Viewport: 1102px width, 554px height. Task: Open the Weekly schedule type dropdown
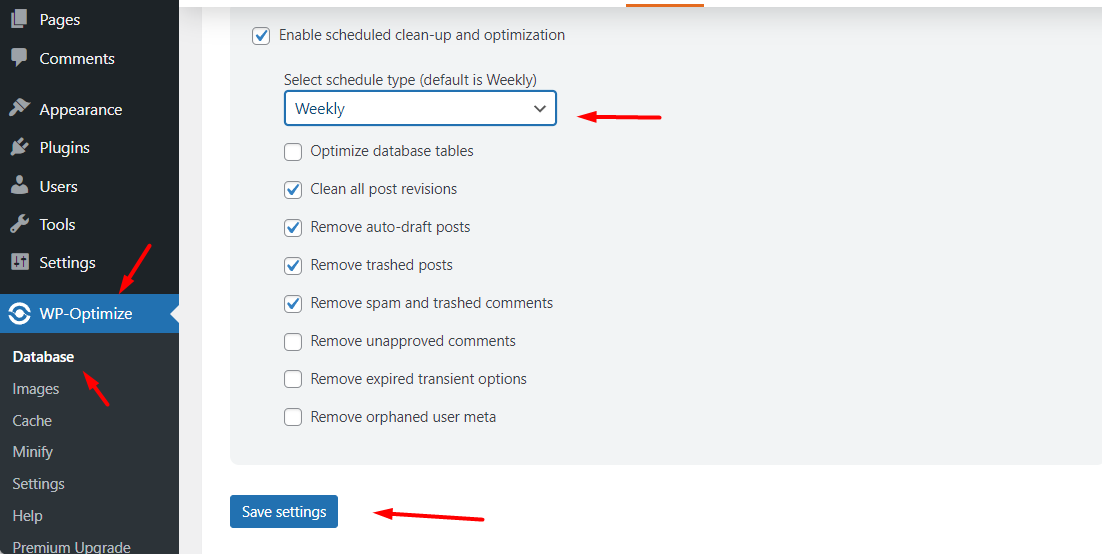click(x=420, y=109)
